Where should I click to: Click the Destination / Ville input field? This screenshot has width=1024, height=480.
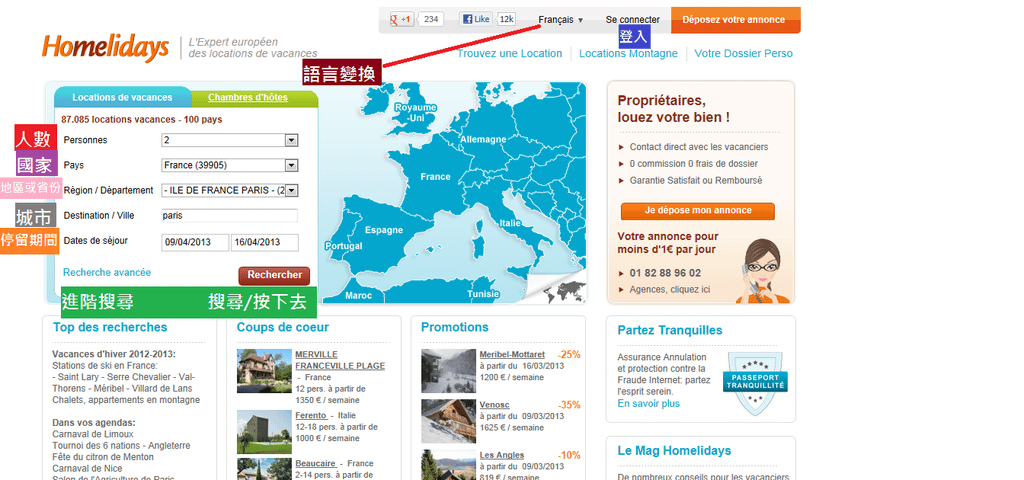[x=230, y=216]
